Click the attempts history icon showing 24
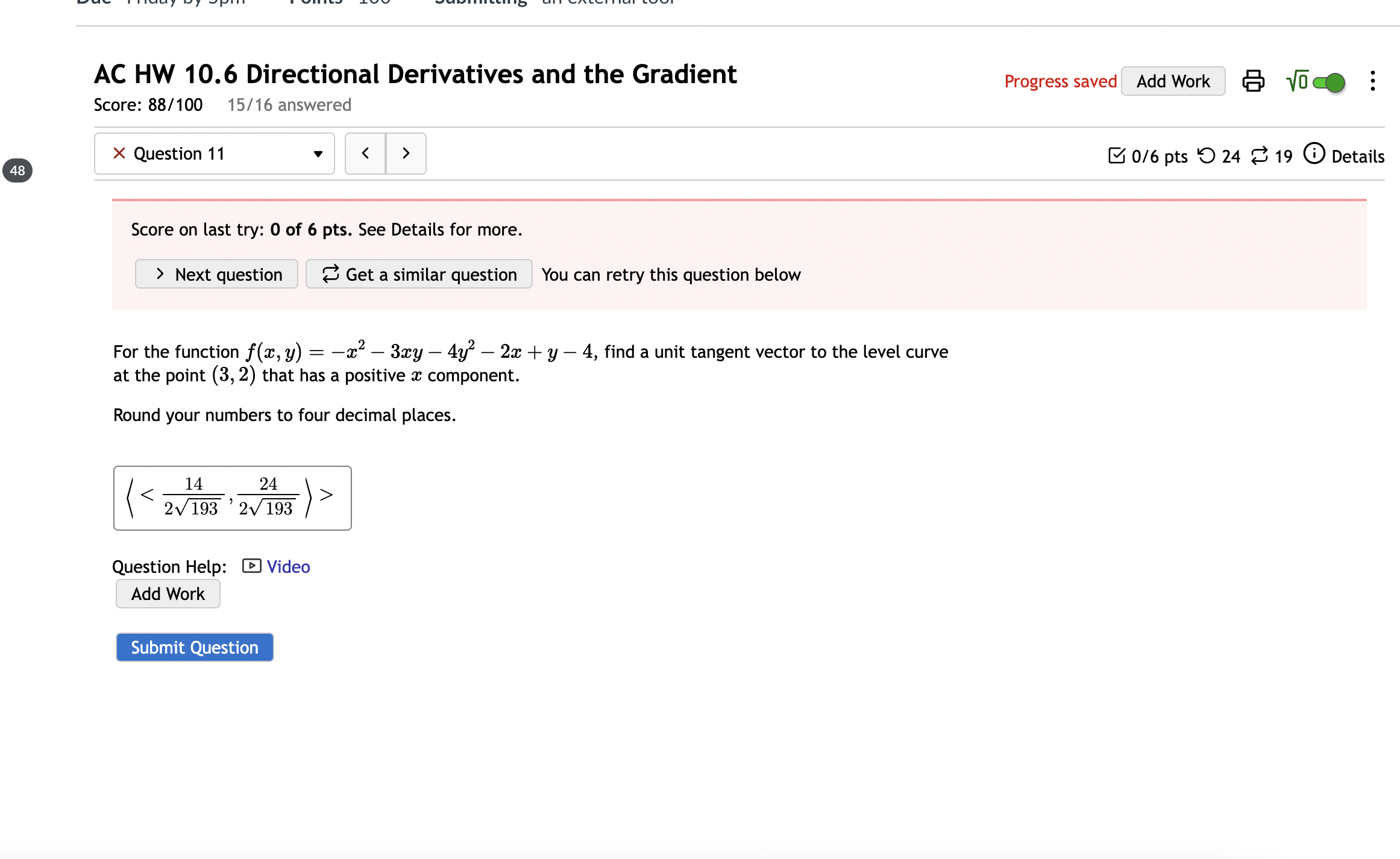1400x859 pixels. [1205, 155]
